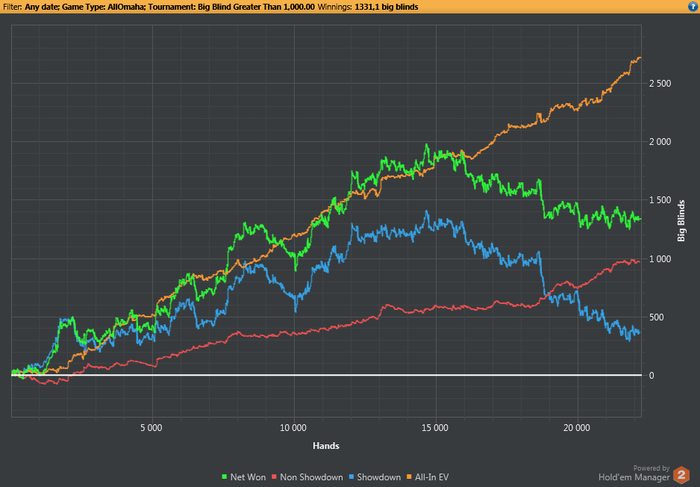This screenshot has width=700, height=487.
Task: Click the Hands x-axis title
Action: (x=326, y=445)
